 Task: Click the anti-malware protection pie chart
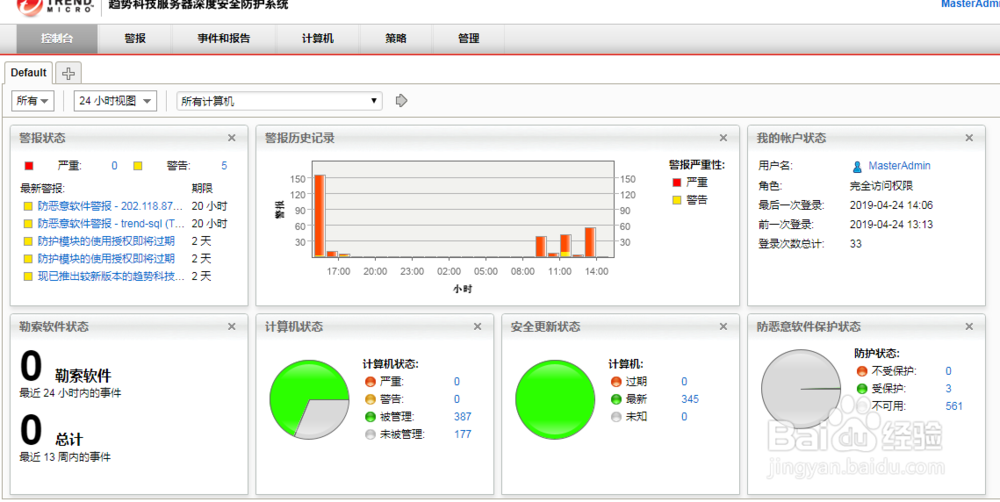801,388
